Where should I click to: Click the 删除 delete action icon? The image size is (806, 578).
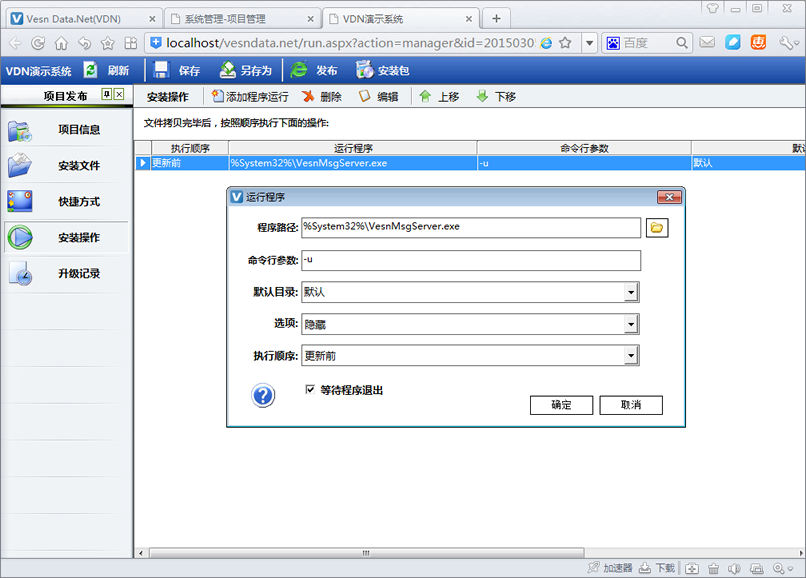tap(309, 97)
